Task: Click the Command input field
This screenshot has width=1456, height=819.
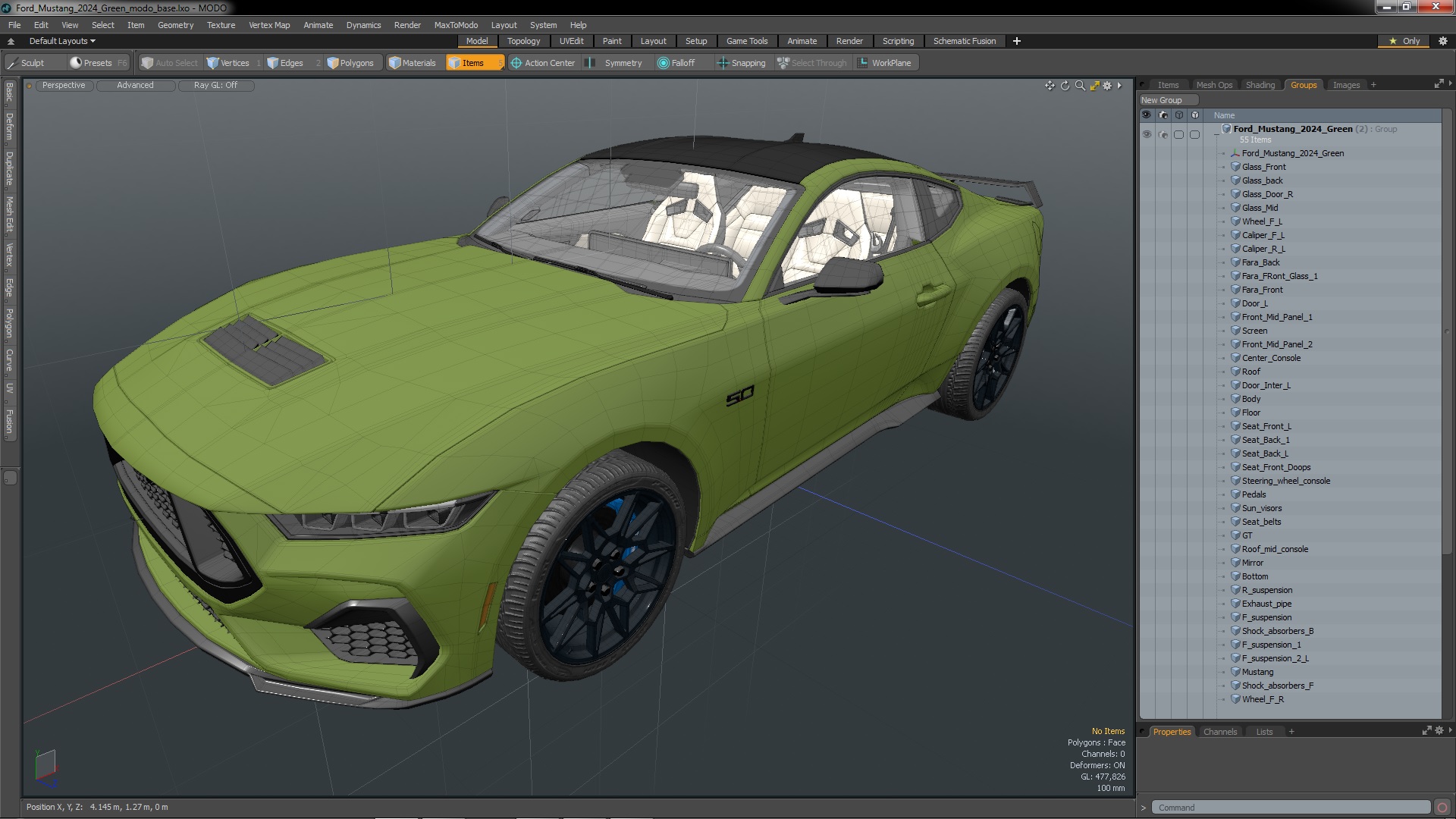Action: tap(1291, 808)
